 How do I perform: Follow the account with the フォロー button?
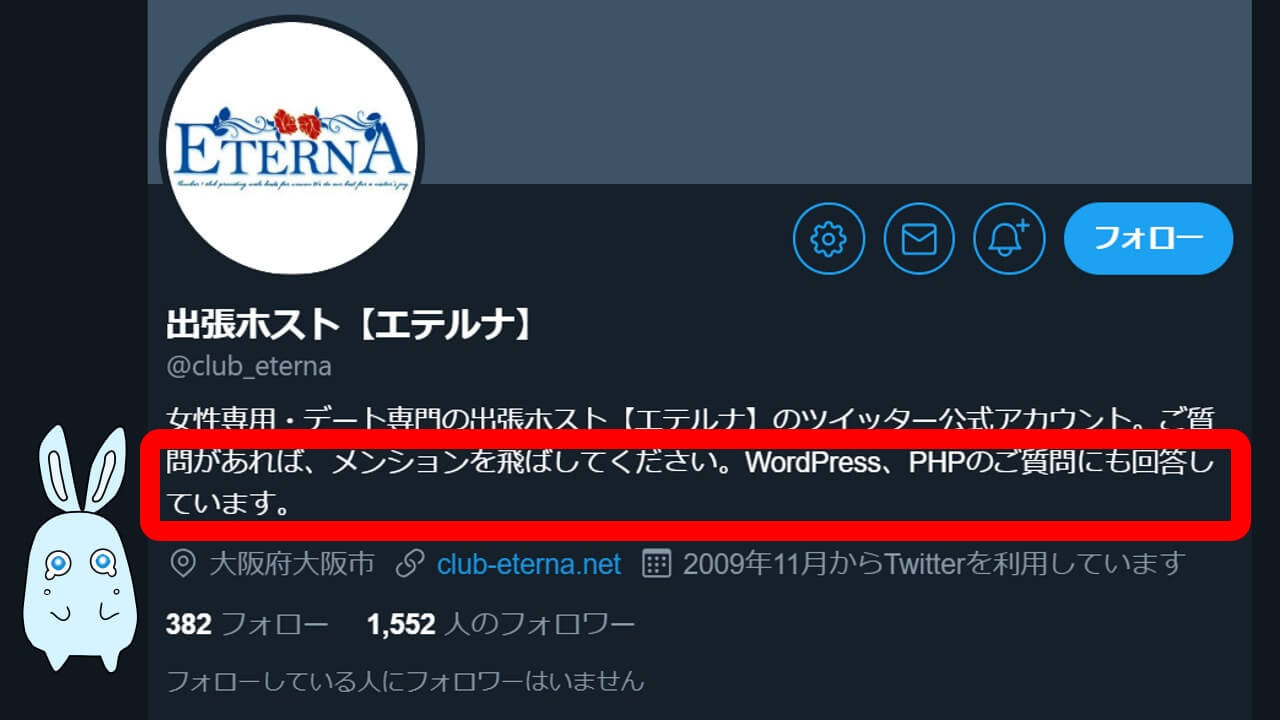[1148, 239]
